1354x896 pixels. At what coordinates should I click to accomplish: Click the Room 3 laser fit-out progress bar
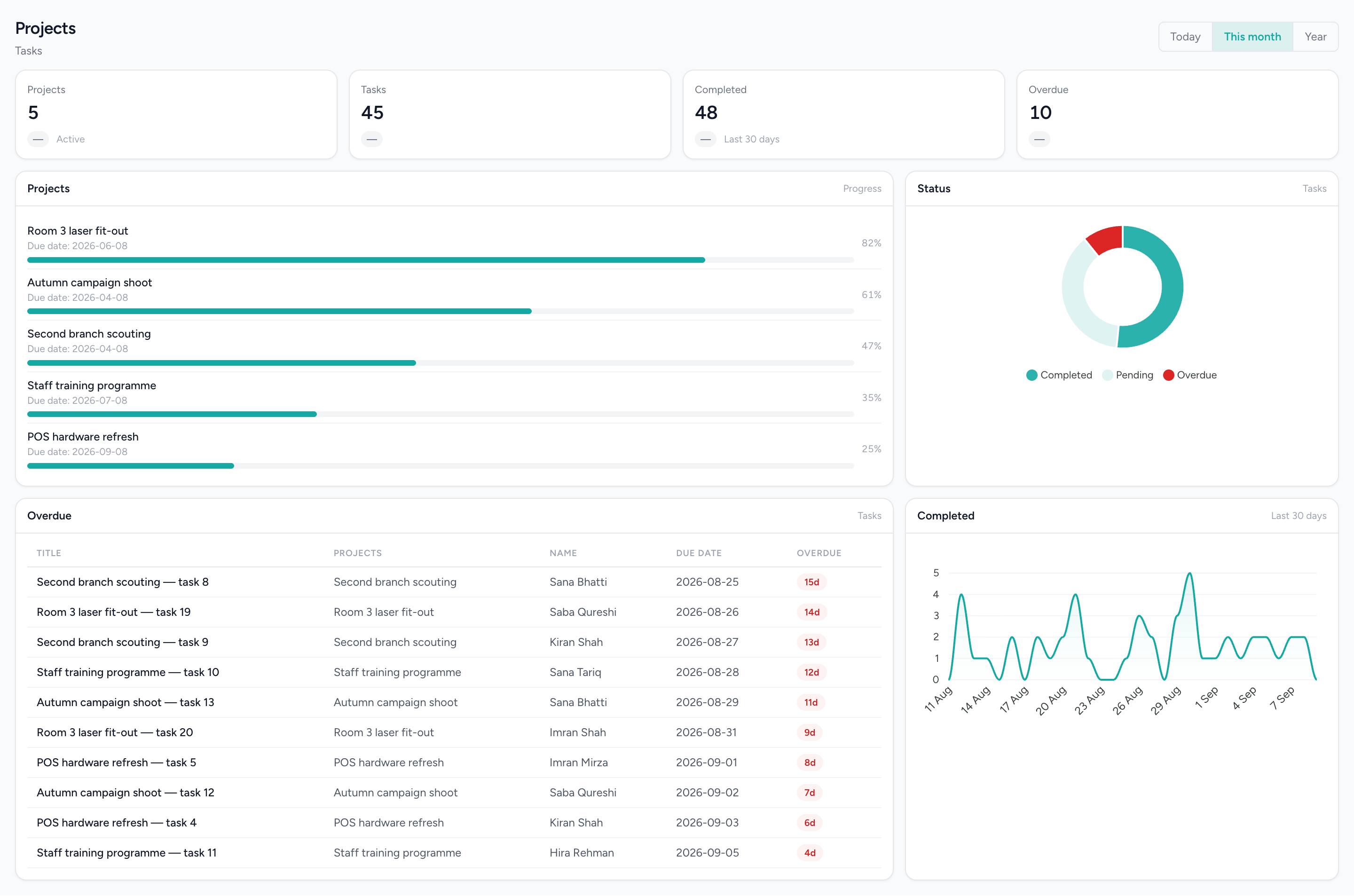coord(441,260)
